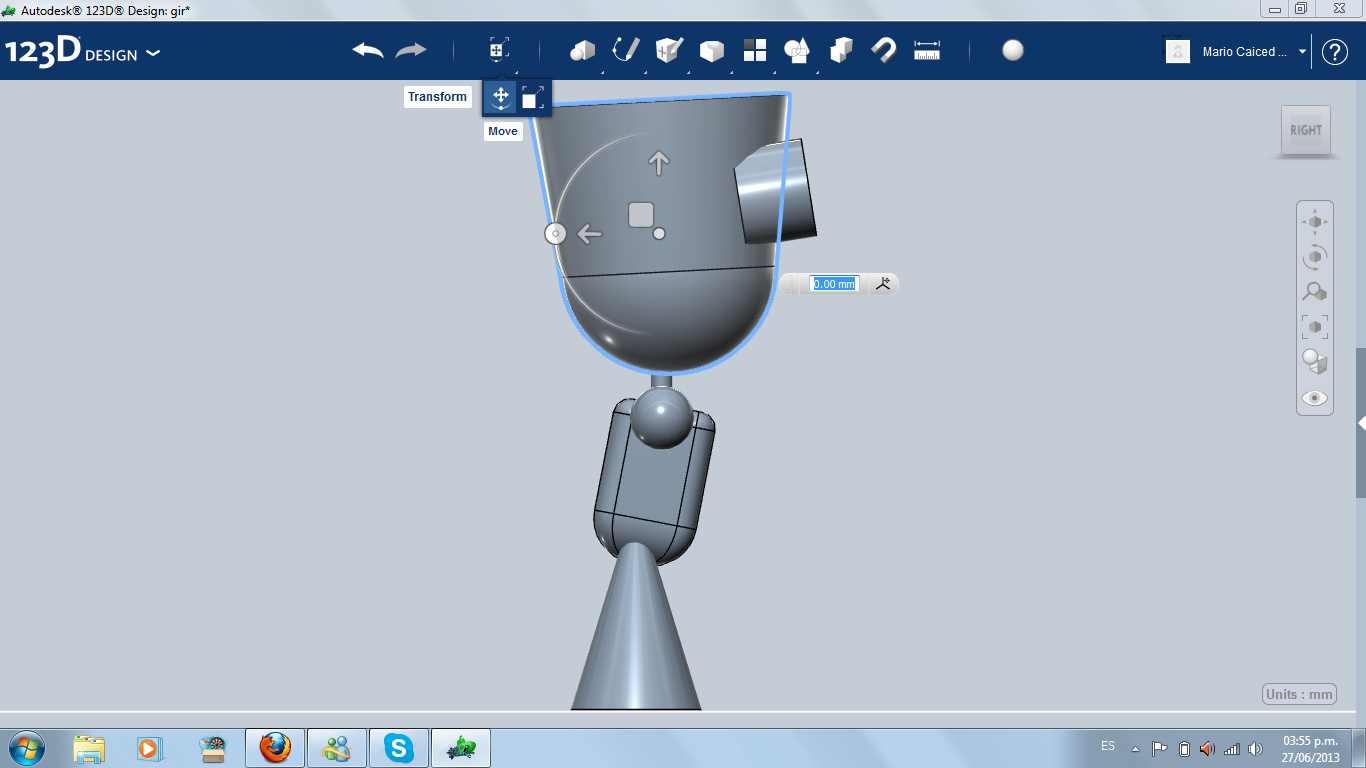This screenshot has width=1366, height=768.
Task: Click the user avatar icon
Action: (1178, 51)
